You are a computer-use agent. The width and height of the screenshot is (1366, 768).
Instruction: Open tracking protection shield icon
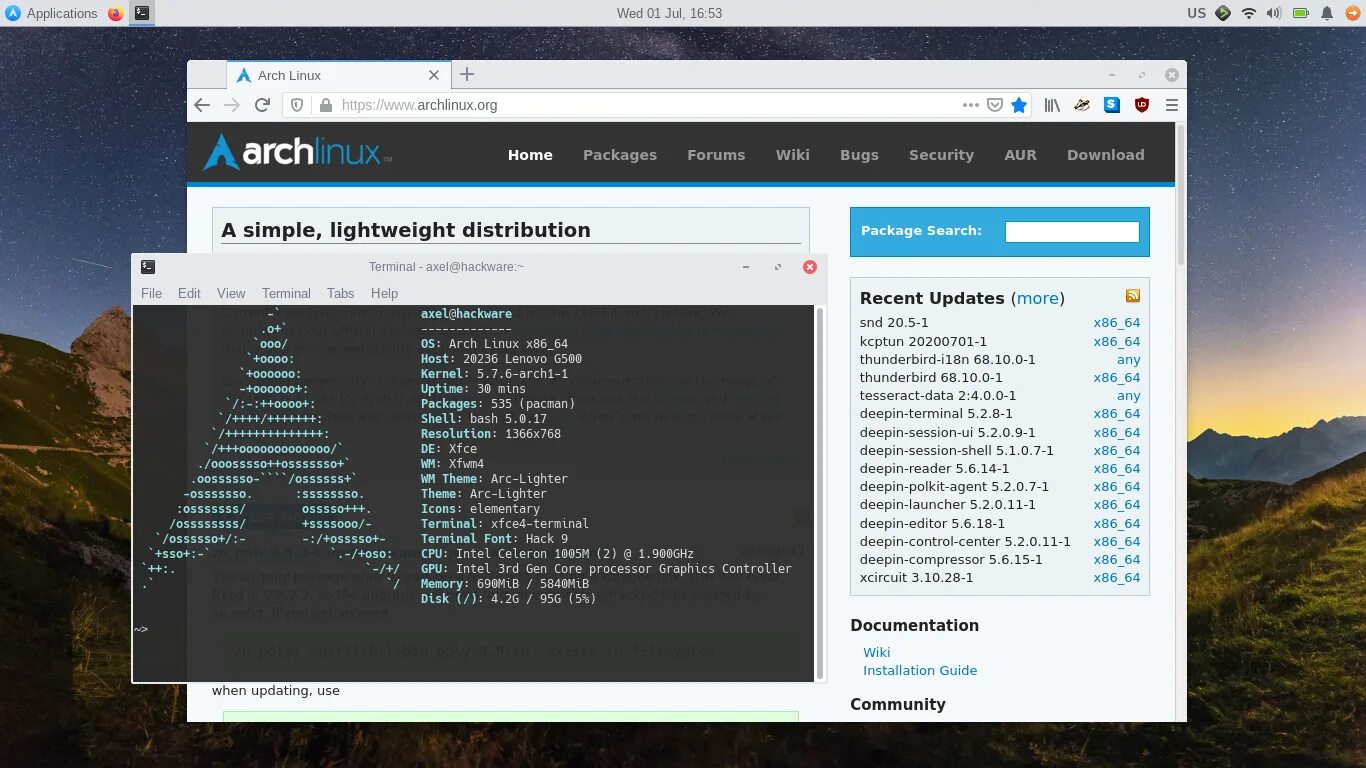click(x=297, y=105)
